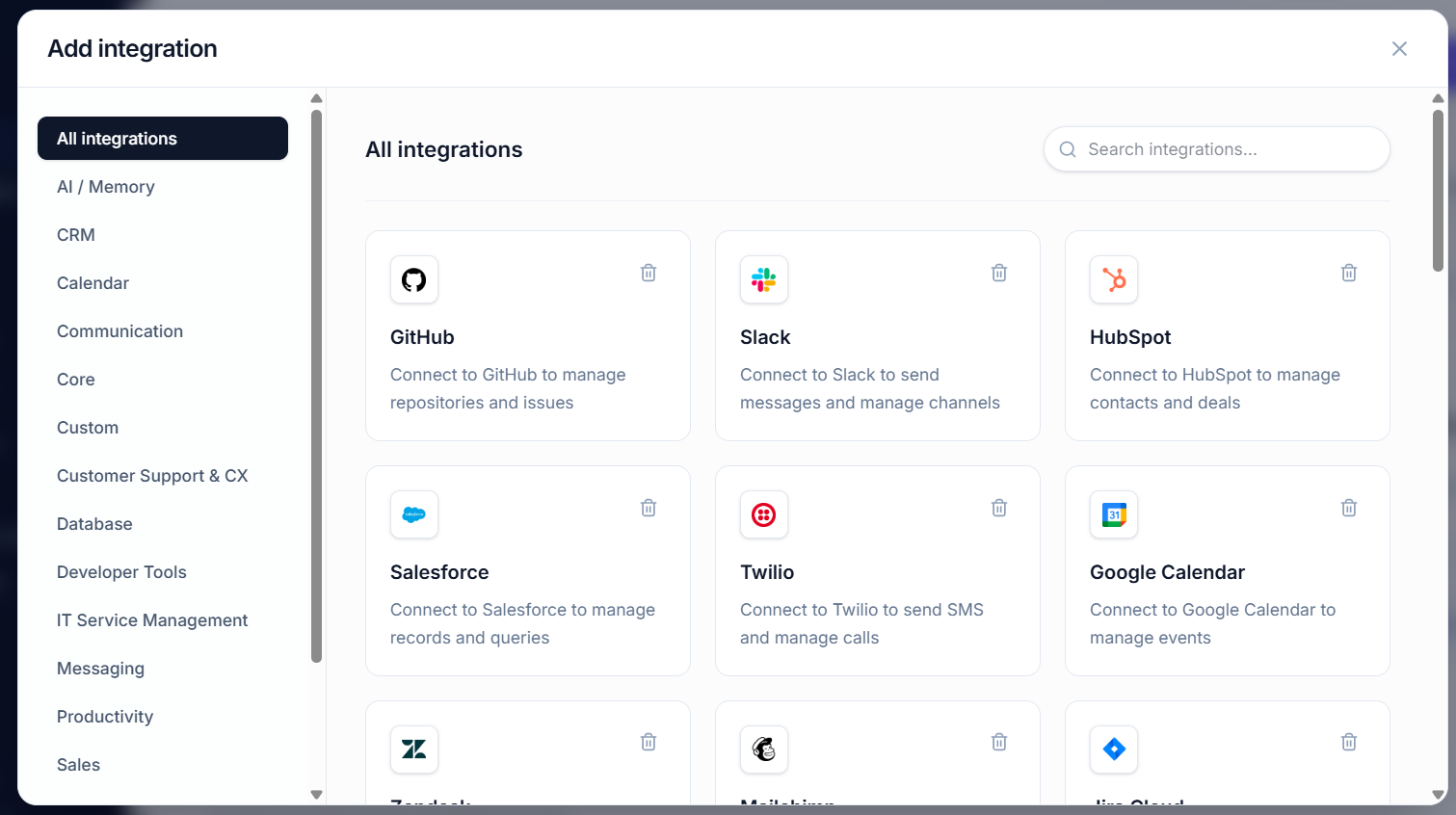Click the Zendesk logo icon

414,749
